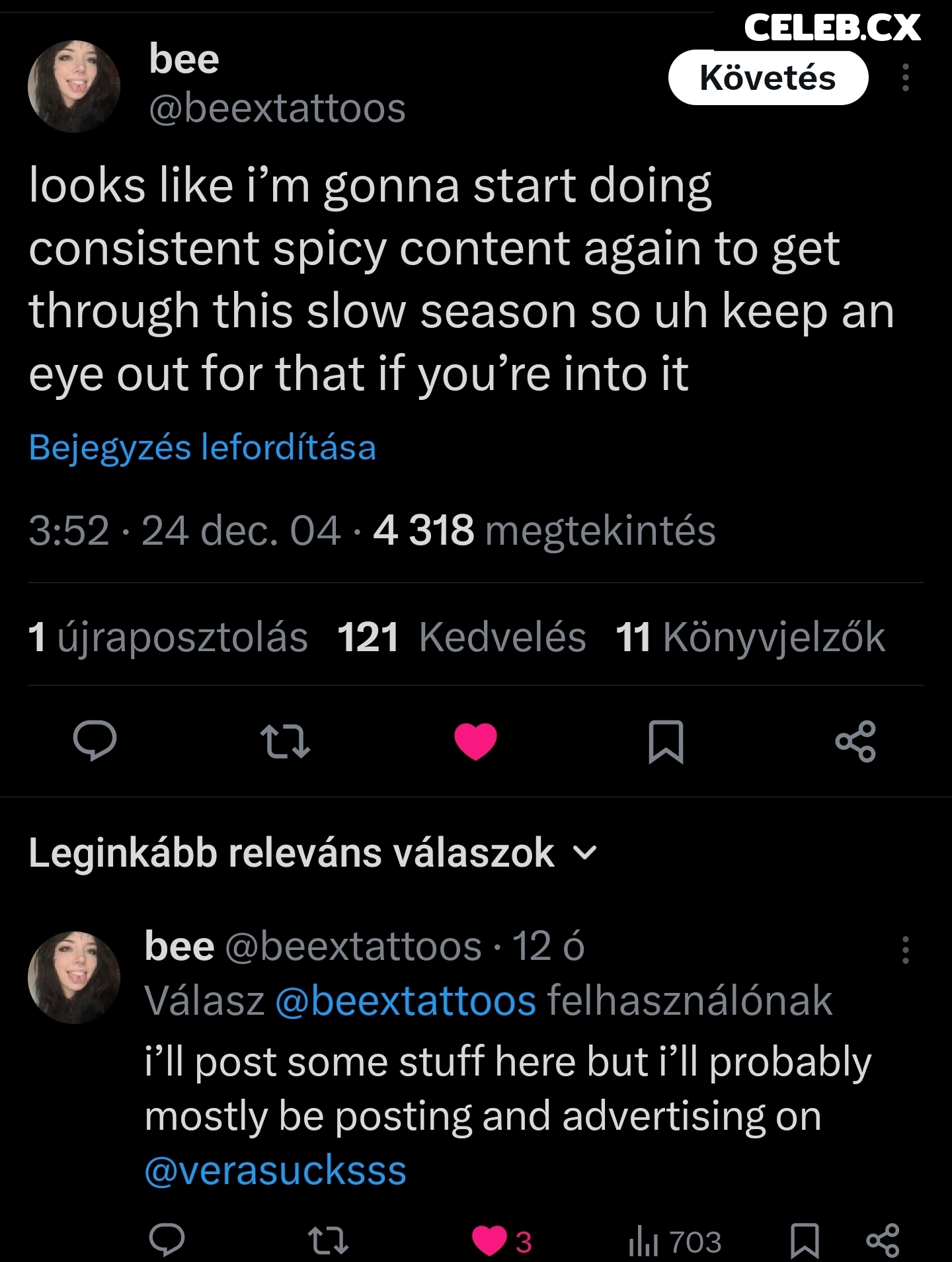Unlike the main post's pink heart
Screen dimensions: 952x1262
pos(475,741)
